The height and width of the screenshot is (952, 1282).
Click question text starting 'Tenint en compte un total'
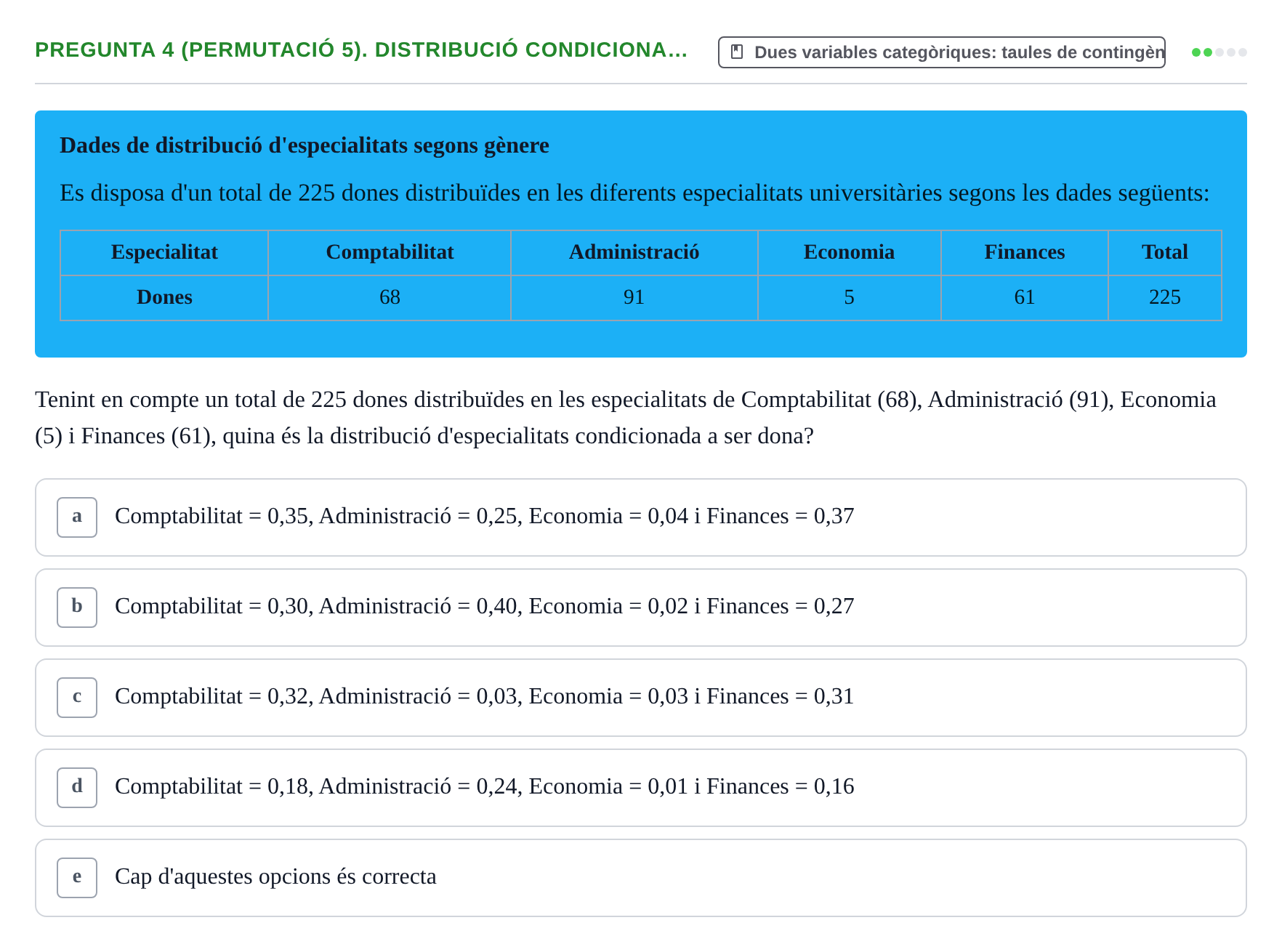626,418
